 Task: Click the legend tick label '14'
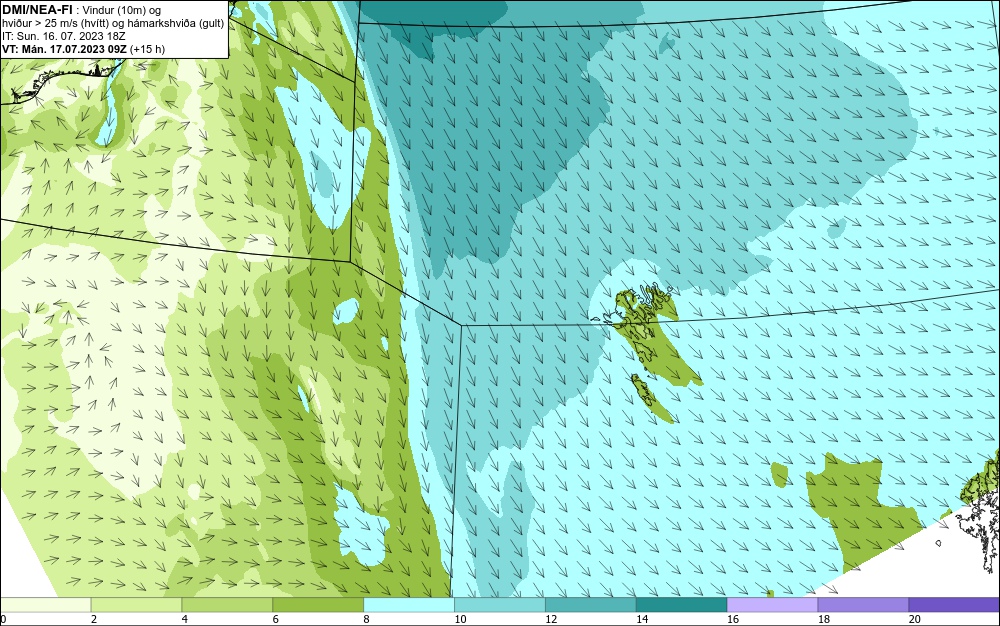coord(642,619)
